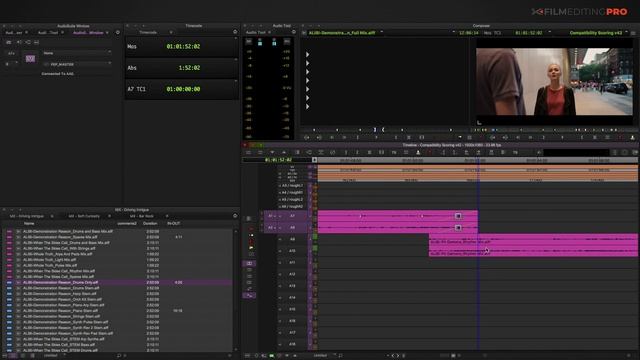Image resolution: width=640 pixels, height=360 pixels.
Task: Click the timeline zoom slider at bottom
Action: (453, 356)
